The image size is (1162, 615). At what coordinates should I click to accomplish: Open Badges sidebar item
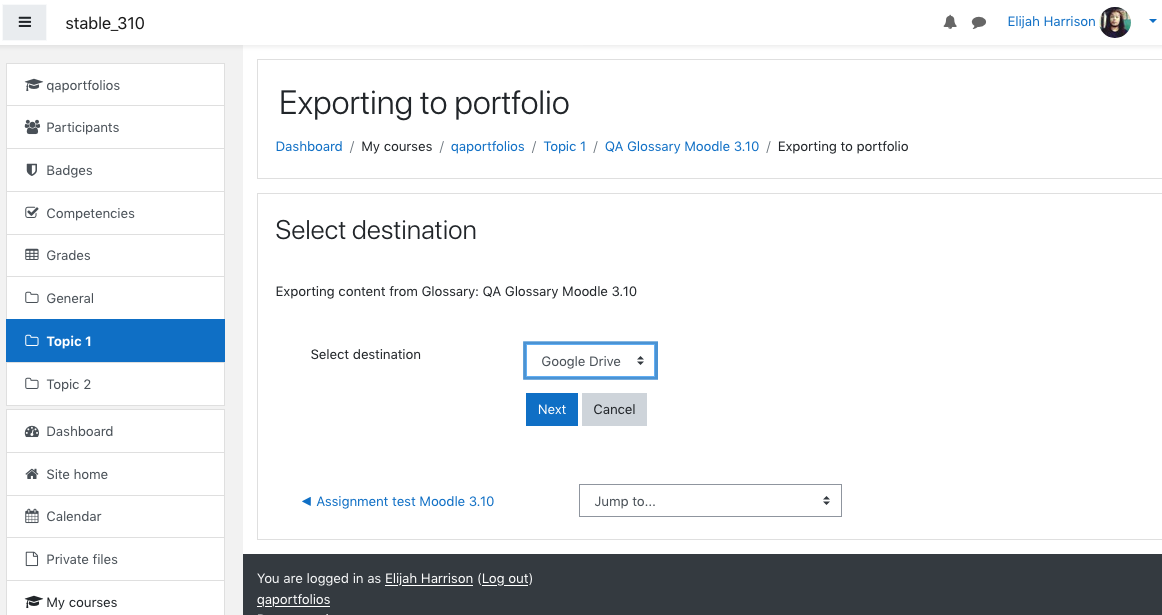pyautogui.click(x=116, y=170)
